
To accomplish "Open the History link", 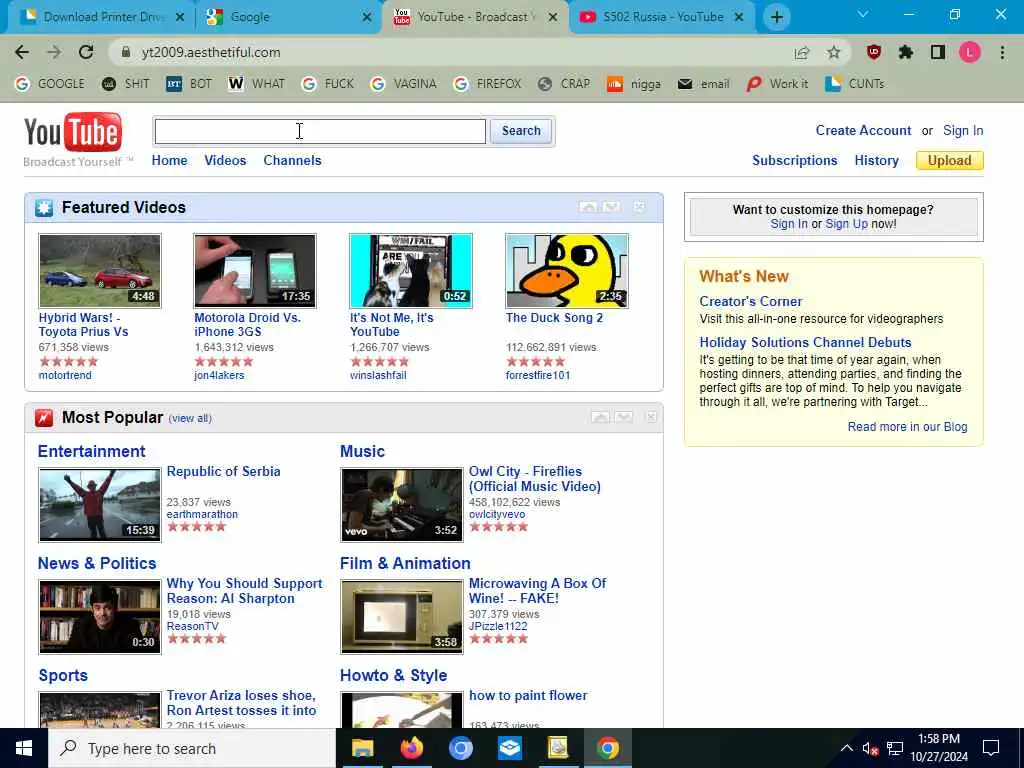I will point(876,161).
